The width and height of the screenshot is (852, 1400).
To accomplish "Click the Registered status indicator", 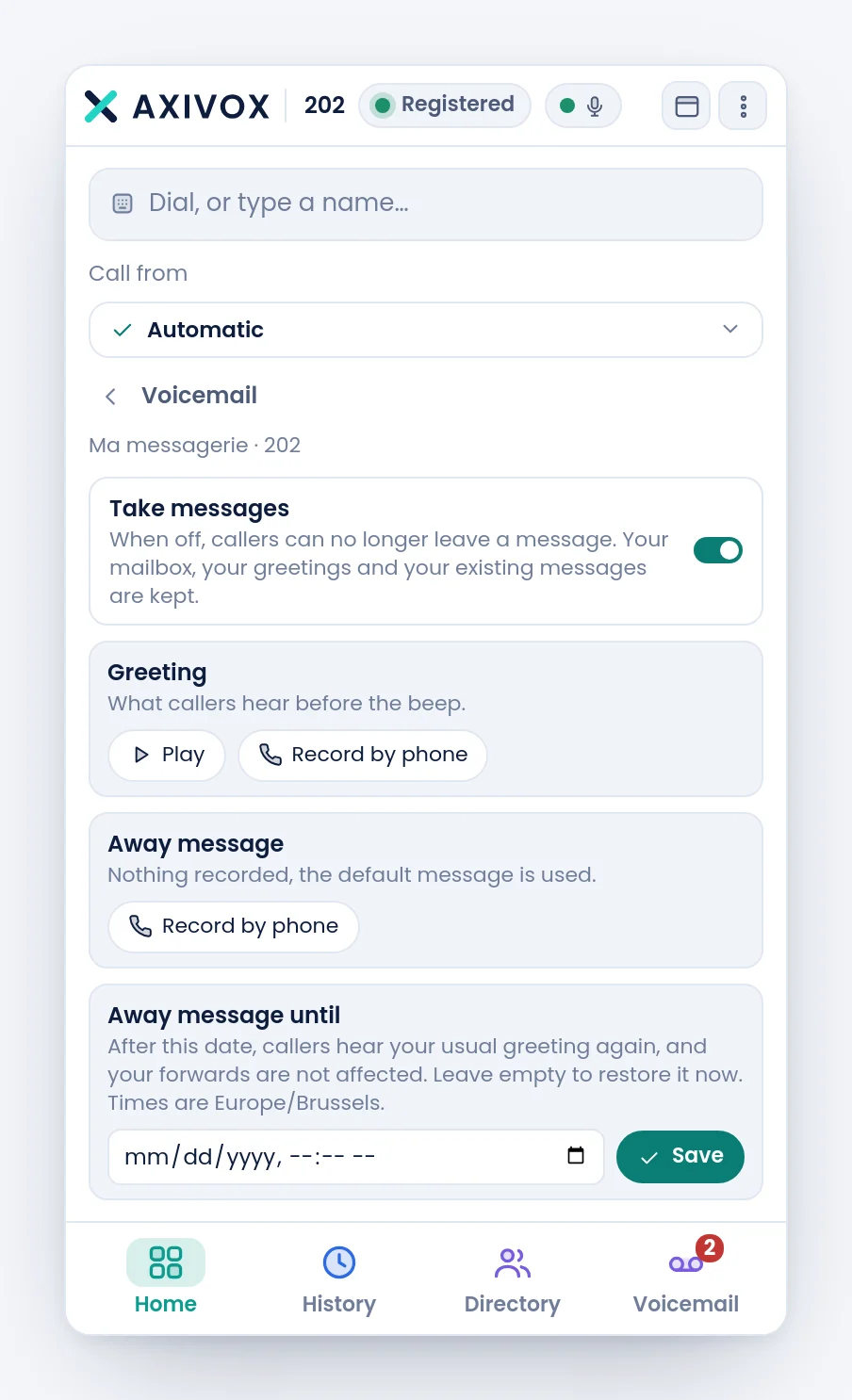I will point(445,105).
